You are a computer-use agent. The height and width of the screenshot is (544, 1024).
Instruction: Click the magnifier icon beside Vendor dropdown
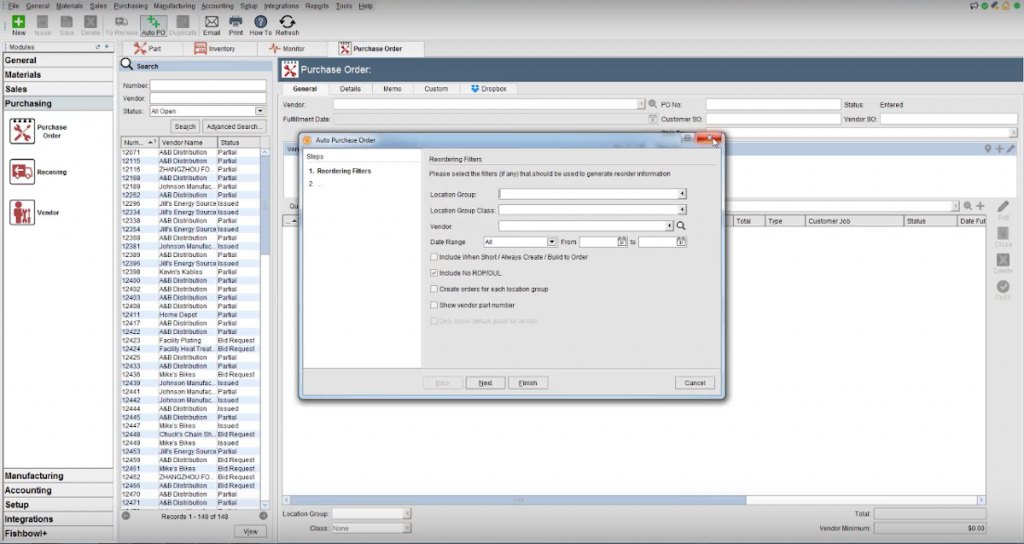pos(682,226)
